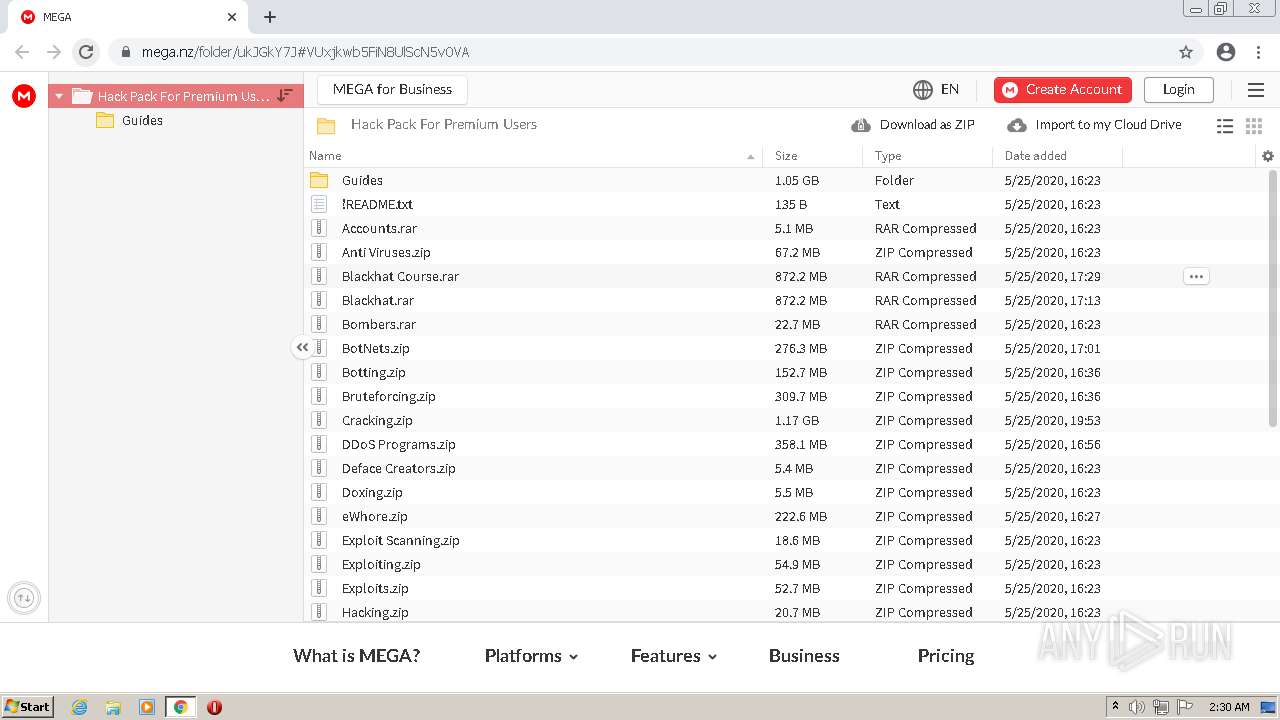Collapse the Hack Pack root tree arrow
The image size is (1280, 720).
pyautogui.click(x=59, y=96)
